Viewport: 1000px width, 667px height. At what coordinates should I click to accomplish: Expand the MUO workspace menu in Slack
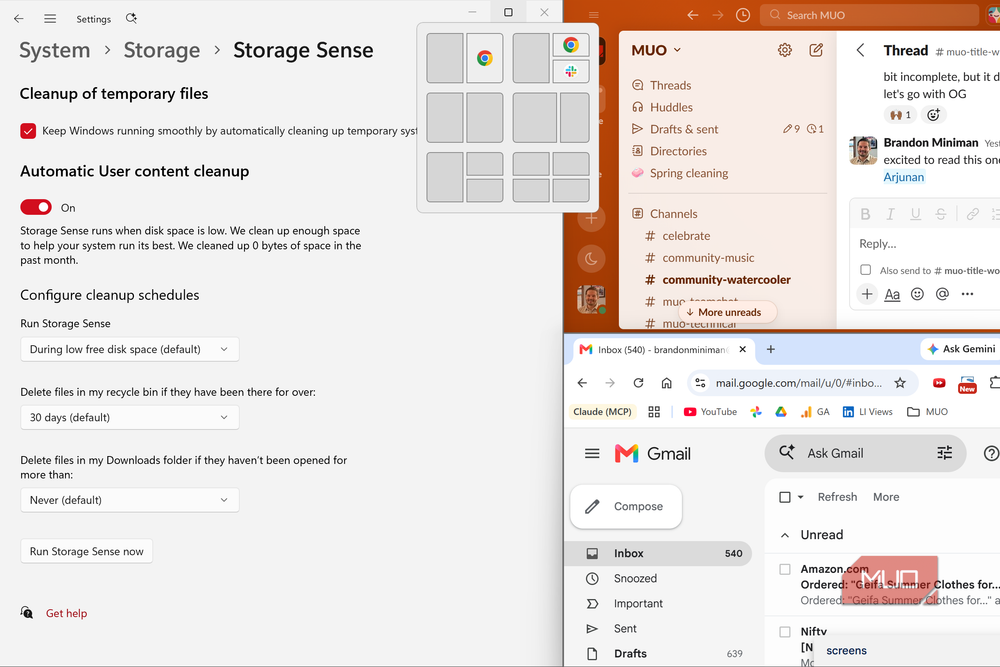656,50
